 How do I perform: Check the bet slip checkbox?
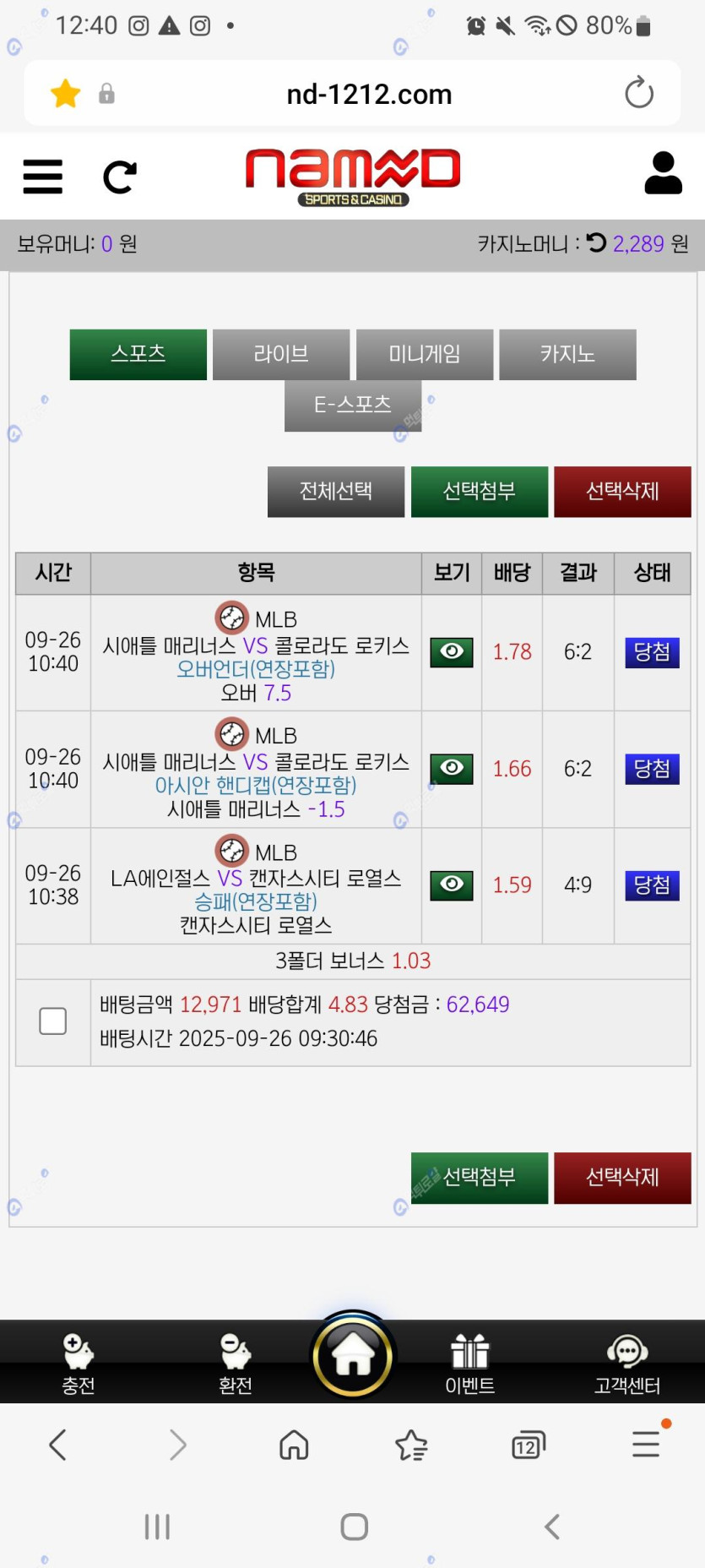[x=52, y=1021]
